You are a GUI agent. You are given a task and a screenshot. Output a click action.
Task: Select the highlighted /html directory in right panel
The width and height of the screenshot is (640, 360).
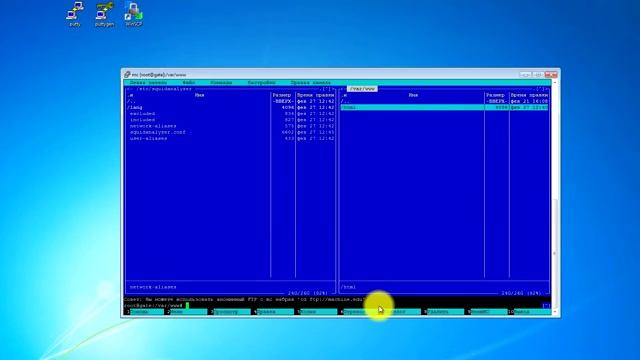pos(444,107)
